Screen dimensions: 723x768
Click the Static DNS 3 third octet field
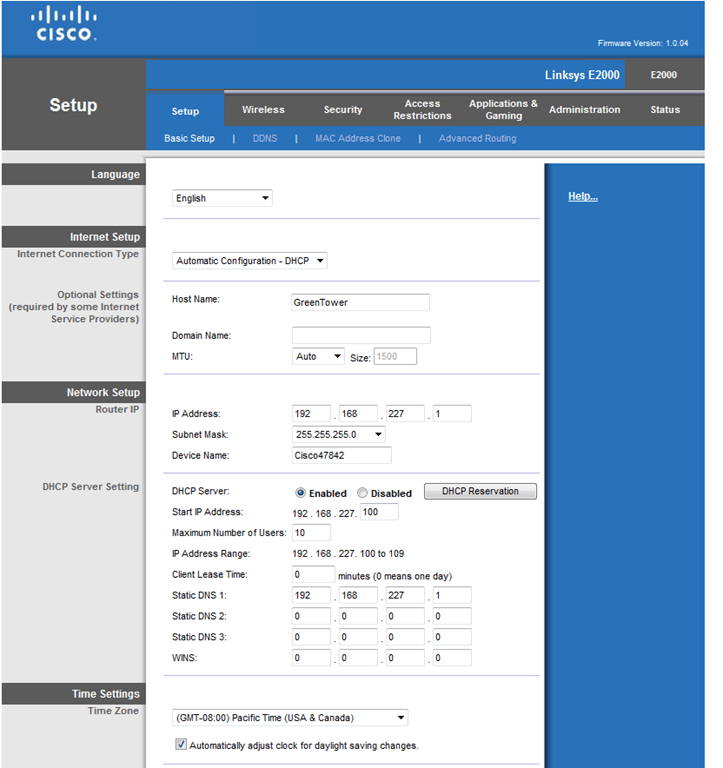(405, 637)
